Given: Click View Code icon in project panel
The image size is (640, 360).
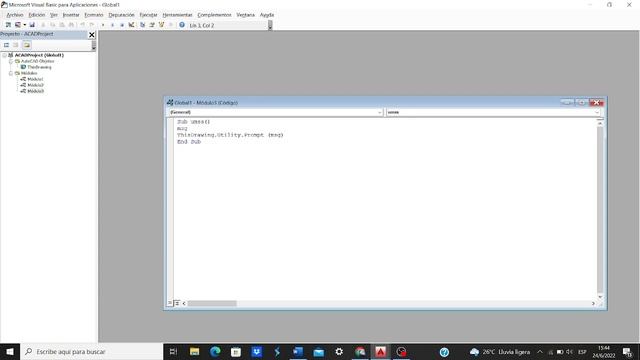Looking at the screenshot, I should (7, 45).
